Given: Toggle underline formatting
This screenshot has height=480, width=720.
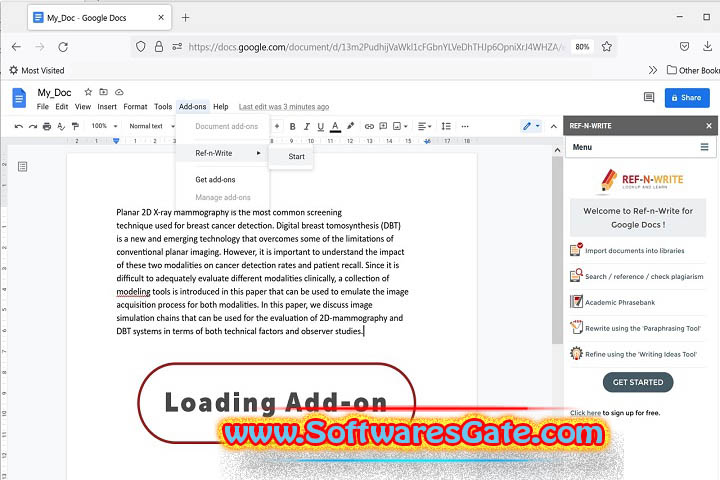Looking at the screenshot, I should click(321, 126).
